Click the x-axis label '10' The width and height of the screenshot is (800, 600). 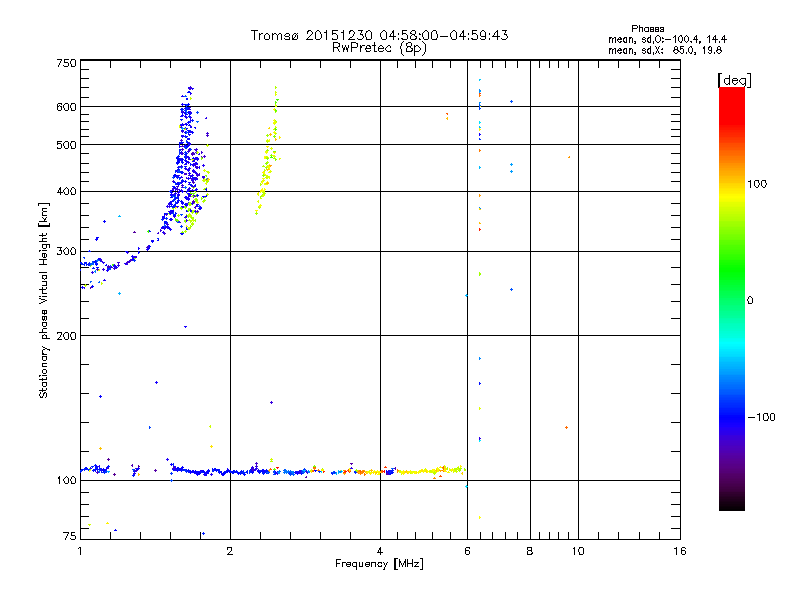[x=578, y=551]
